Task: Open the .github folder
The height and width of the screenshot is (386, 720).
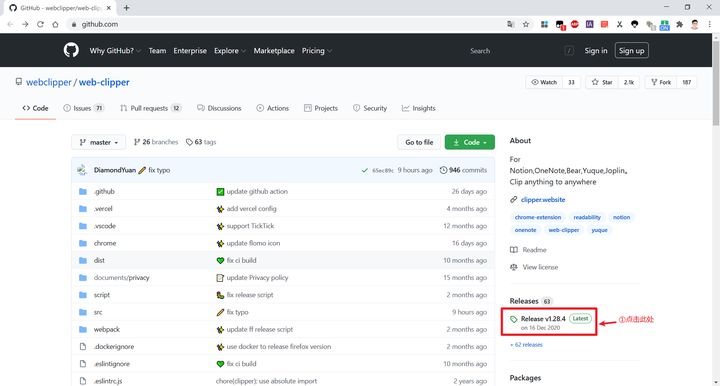Action: 104,191
